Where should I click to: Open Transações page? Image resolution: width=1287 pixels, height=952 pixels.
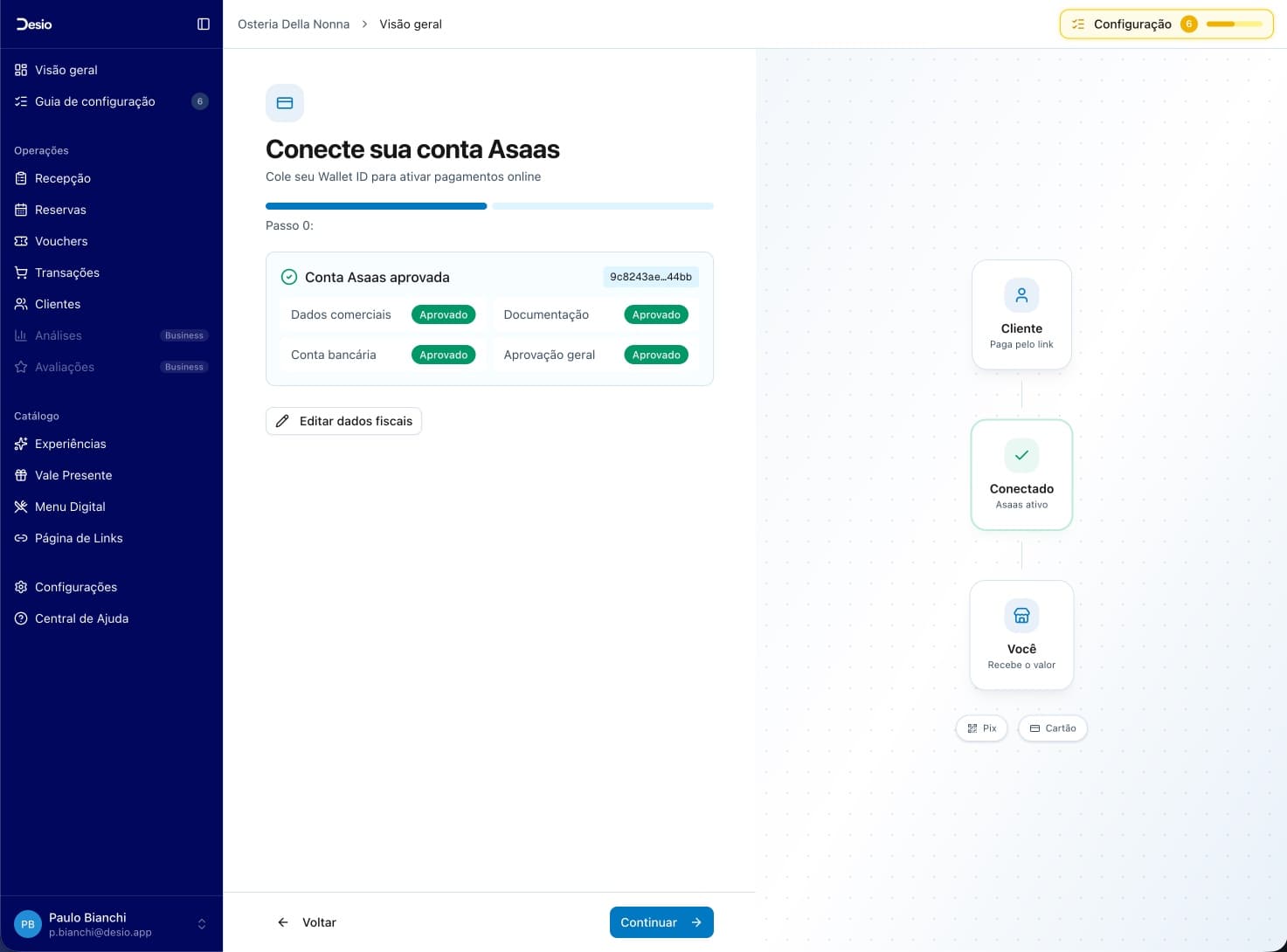tap(112, 272)
